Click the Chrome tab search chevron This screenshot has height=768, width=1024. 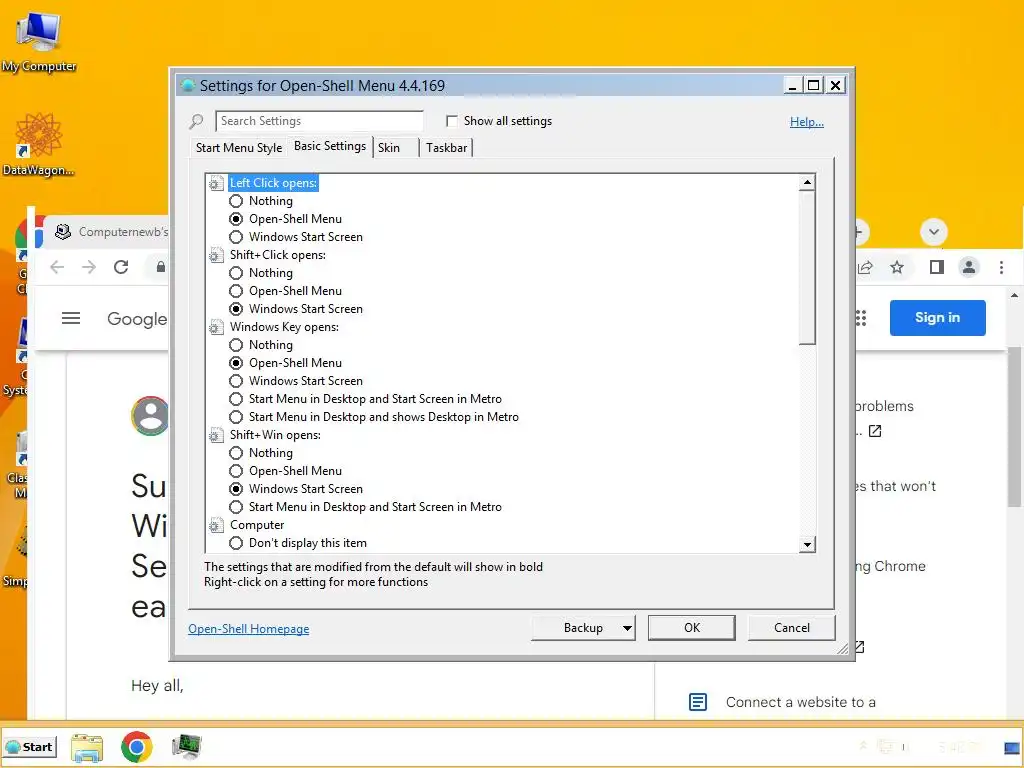coord(934,232)
